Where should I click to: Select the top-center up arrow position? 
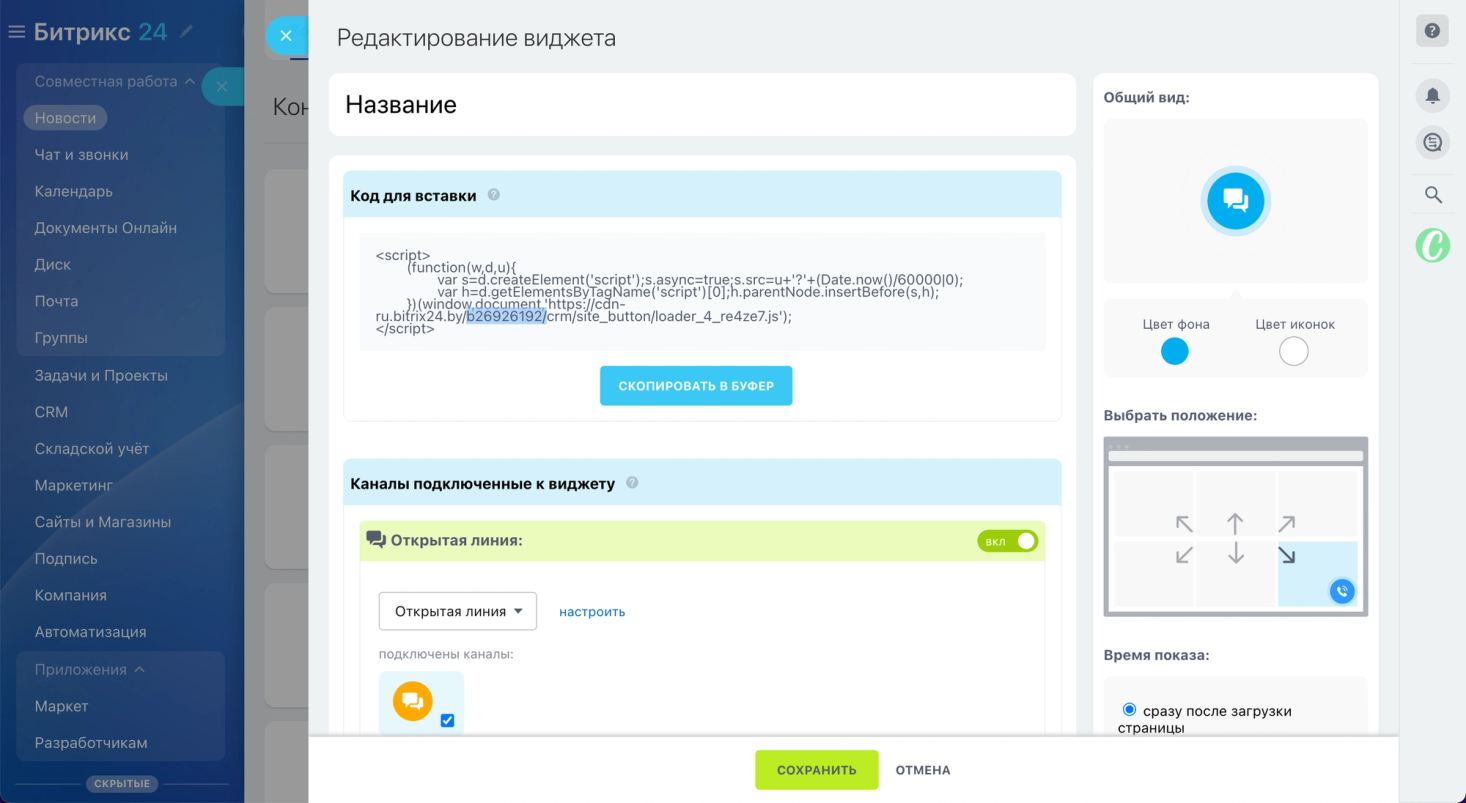tap(1235, 523)
